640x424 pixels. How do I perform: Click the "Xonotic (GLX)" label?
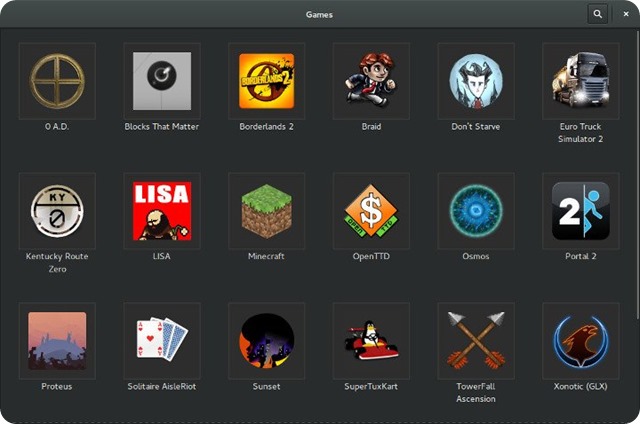(581, 386)
